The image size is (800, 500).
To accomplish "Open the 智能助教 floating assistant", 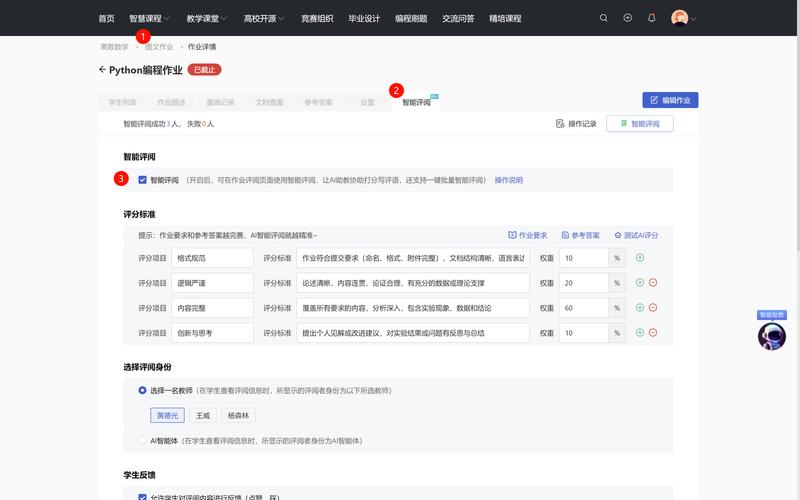I will click(x=771, y=335).
